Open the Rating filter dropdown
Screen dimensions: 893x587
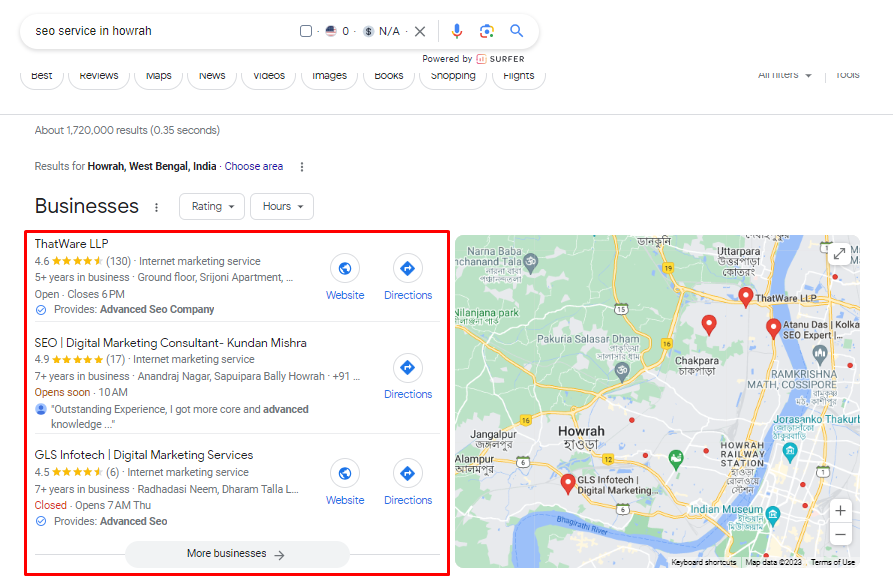point(212,206)
